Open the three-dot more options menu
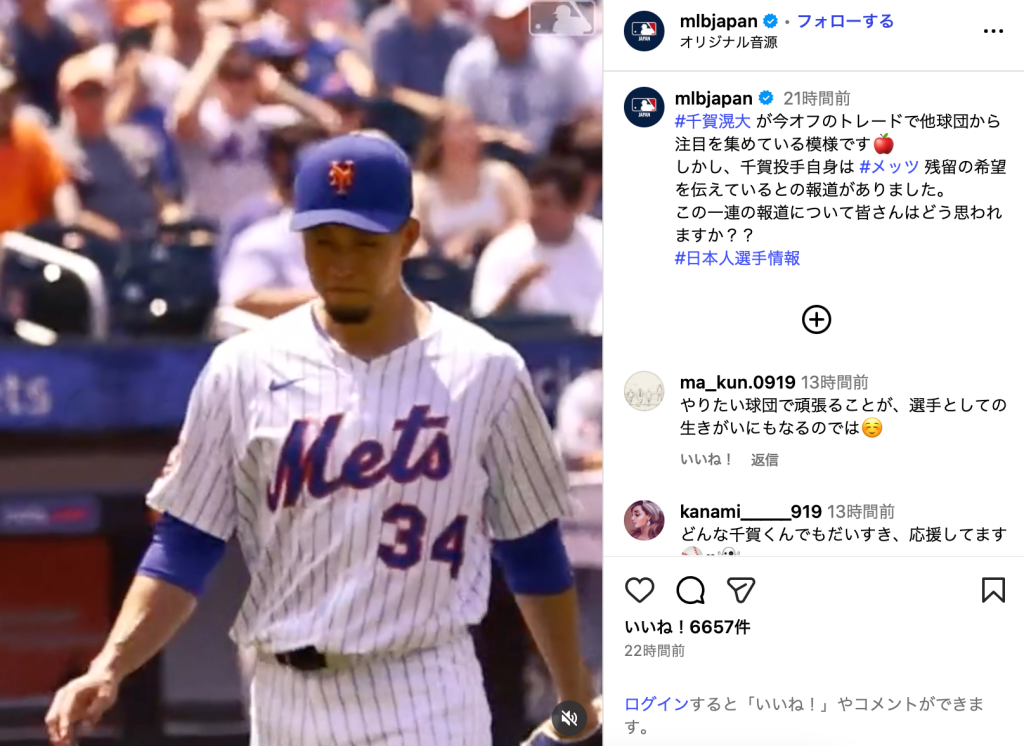The image size is (1024, 746). click(x=993, y=31)
